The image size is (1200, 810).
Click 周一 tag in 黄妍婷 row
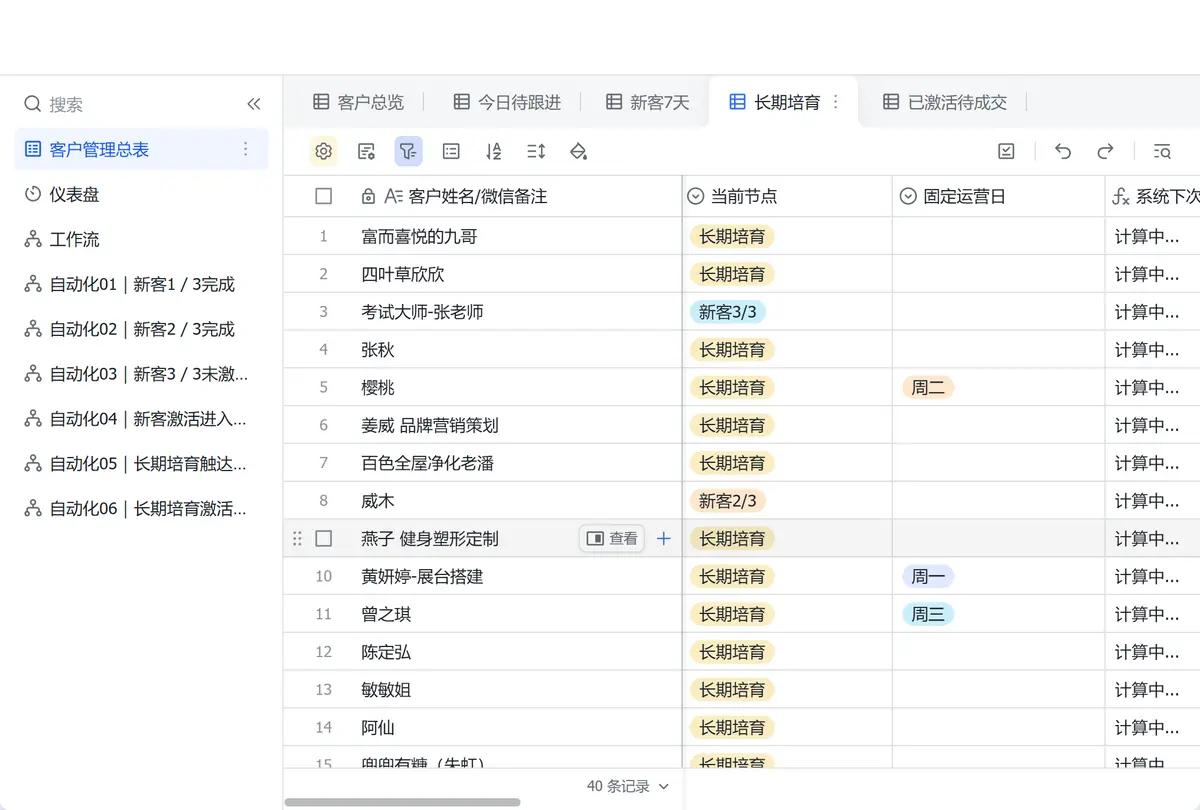tap(928, 577)
